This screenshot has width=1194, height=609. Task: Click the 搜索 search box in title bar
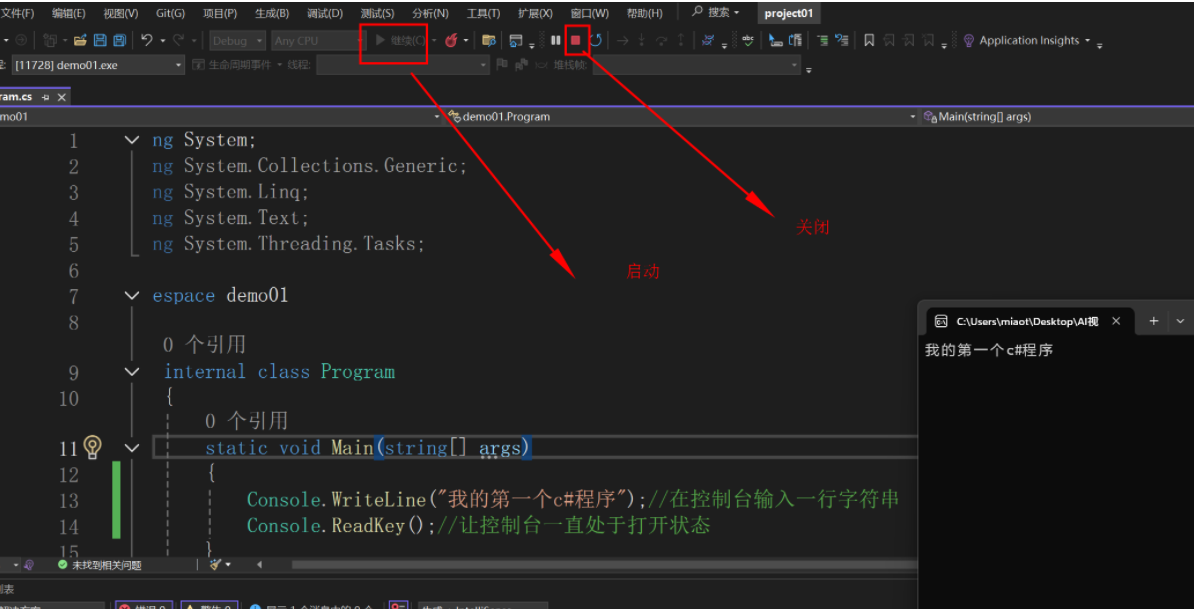715,12
